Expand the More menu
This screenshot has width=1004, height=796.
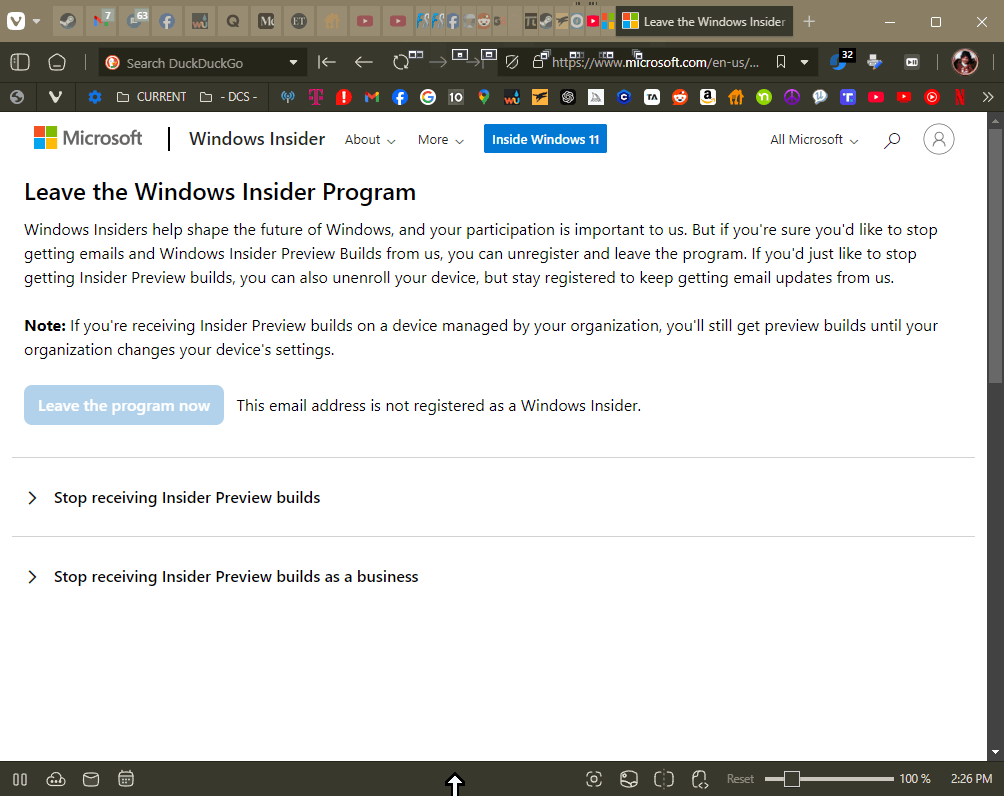click(441, 140)
